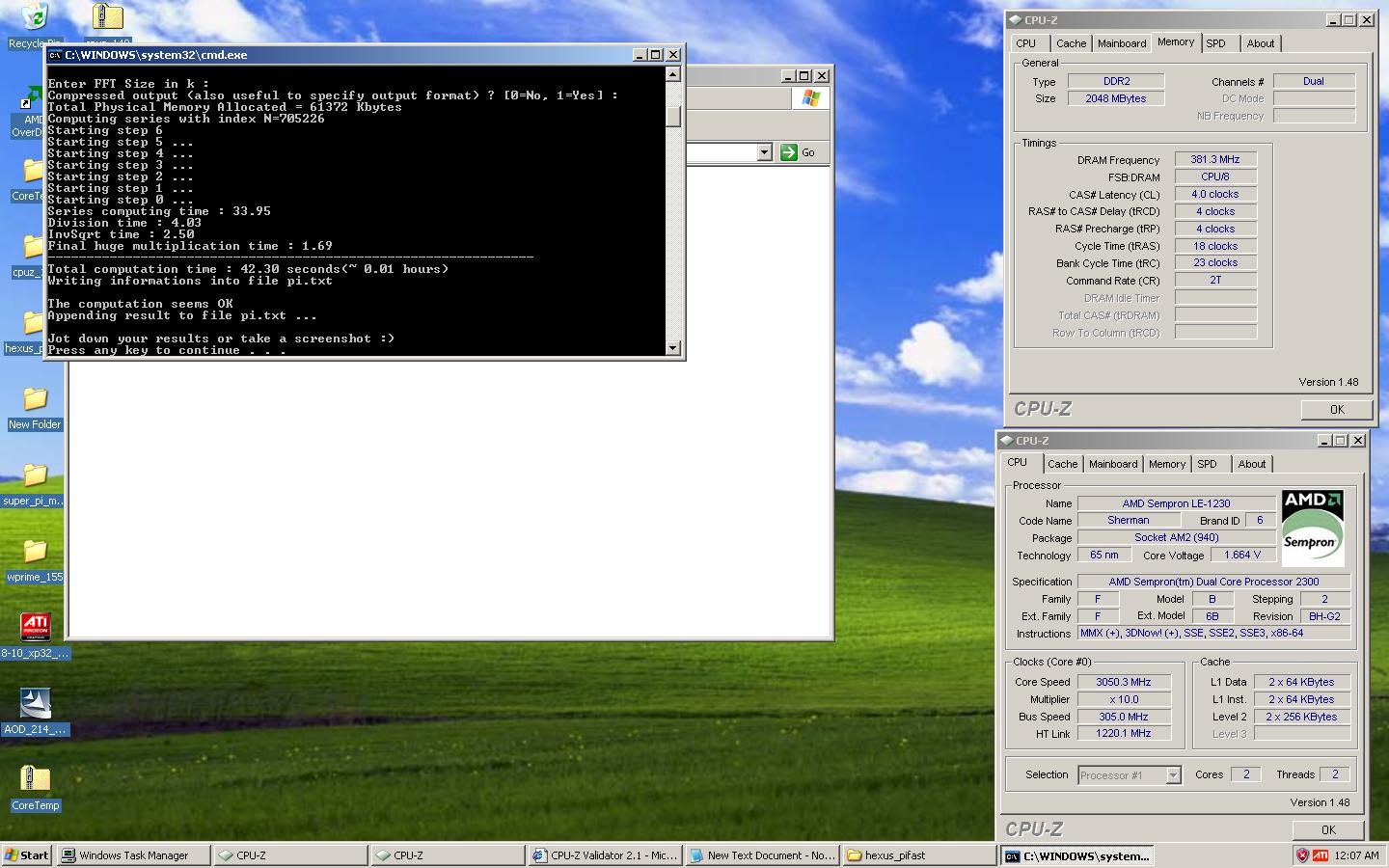Click the Core Voltage value 1.664 V
This screenshot has width=1389, height=868.
1242,556
